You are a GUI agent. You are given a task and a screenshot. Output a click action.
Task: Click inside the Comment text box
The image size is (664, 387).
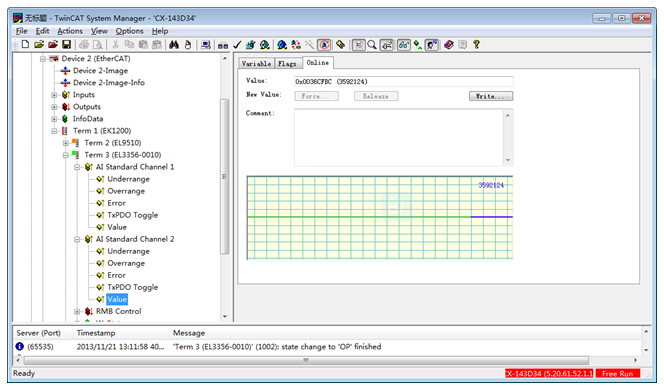point(399,137)
